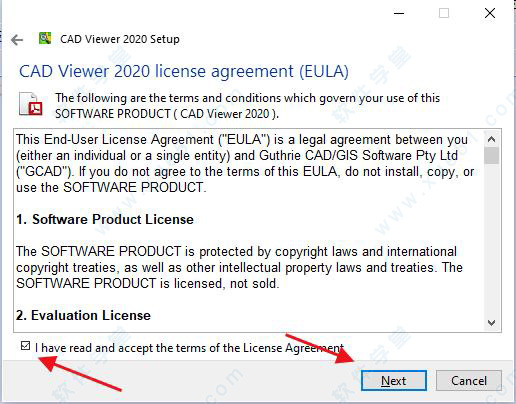Toggle the accept License Agreement checkbox

coord(25,346)
